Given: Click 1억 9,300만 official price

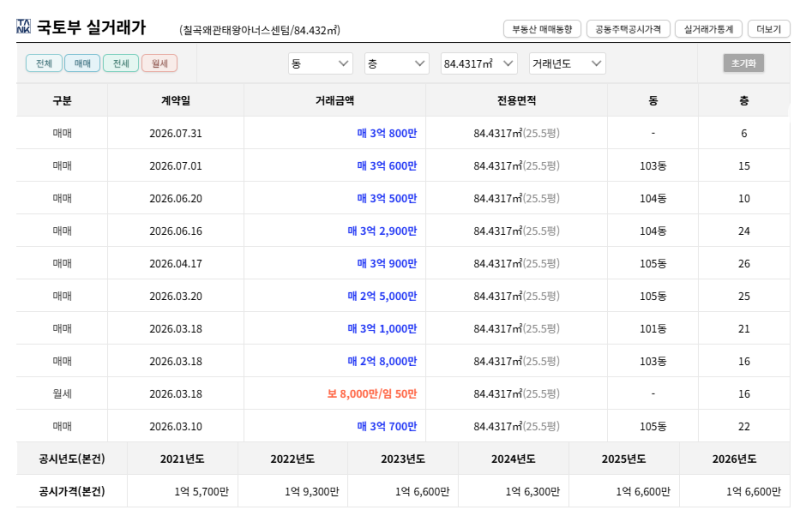Looking at the screenshot, I should point(312,492).
